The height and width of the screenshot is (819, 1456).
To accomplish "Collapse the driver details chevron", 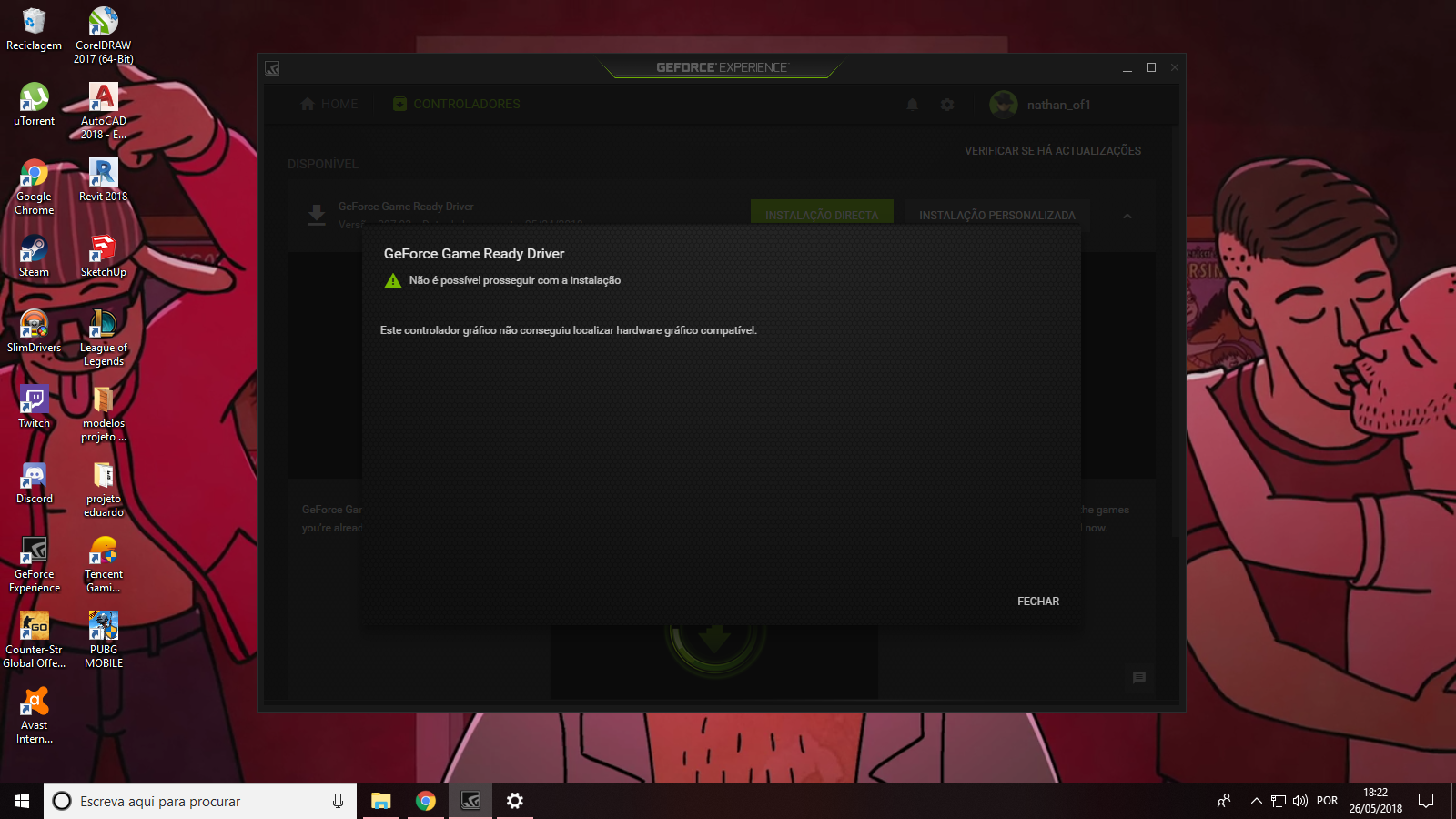I will (1127, 216).
